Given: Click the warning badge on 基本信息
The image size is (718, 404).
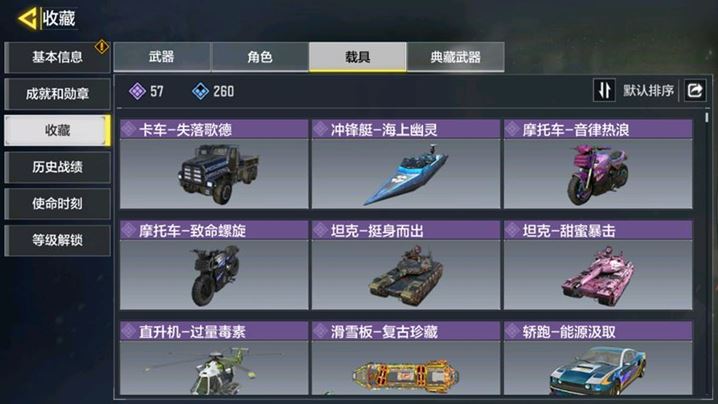Looking at the screenshot, I should click(102, 46).
